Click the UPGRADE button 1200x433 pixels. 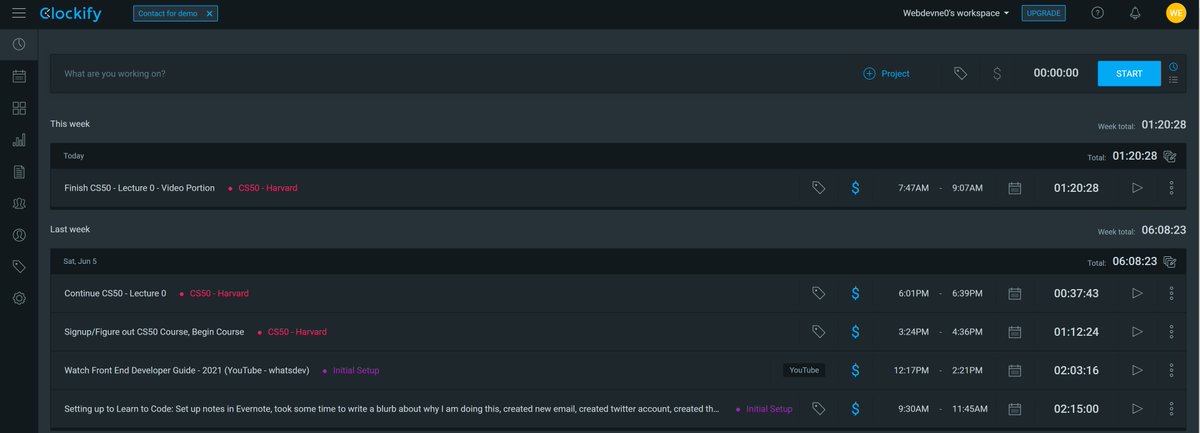point(1044,13)
